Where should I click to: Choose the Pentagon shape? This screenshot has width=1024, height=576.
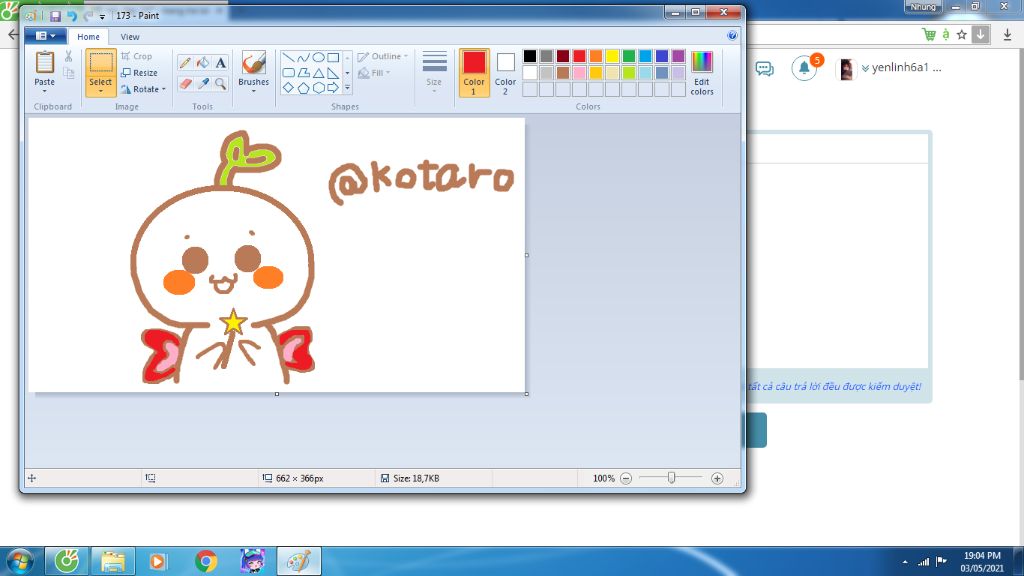pos(303,88)
